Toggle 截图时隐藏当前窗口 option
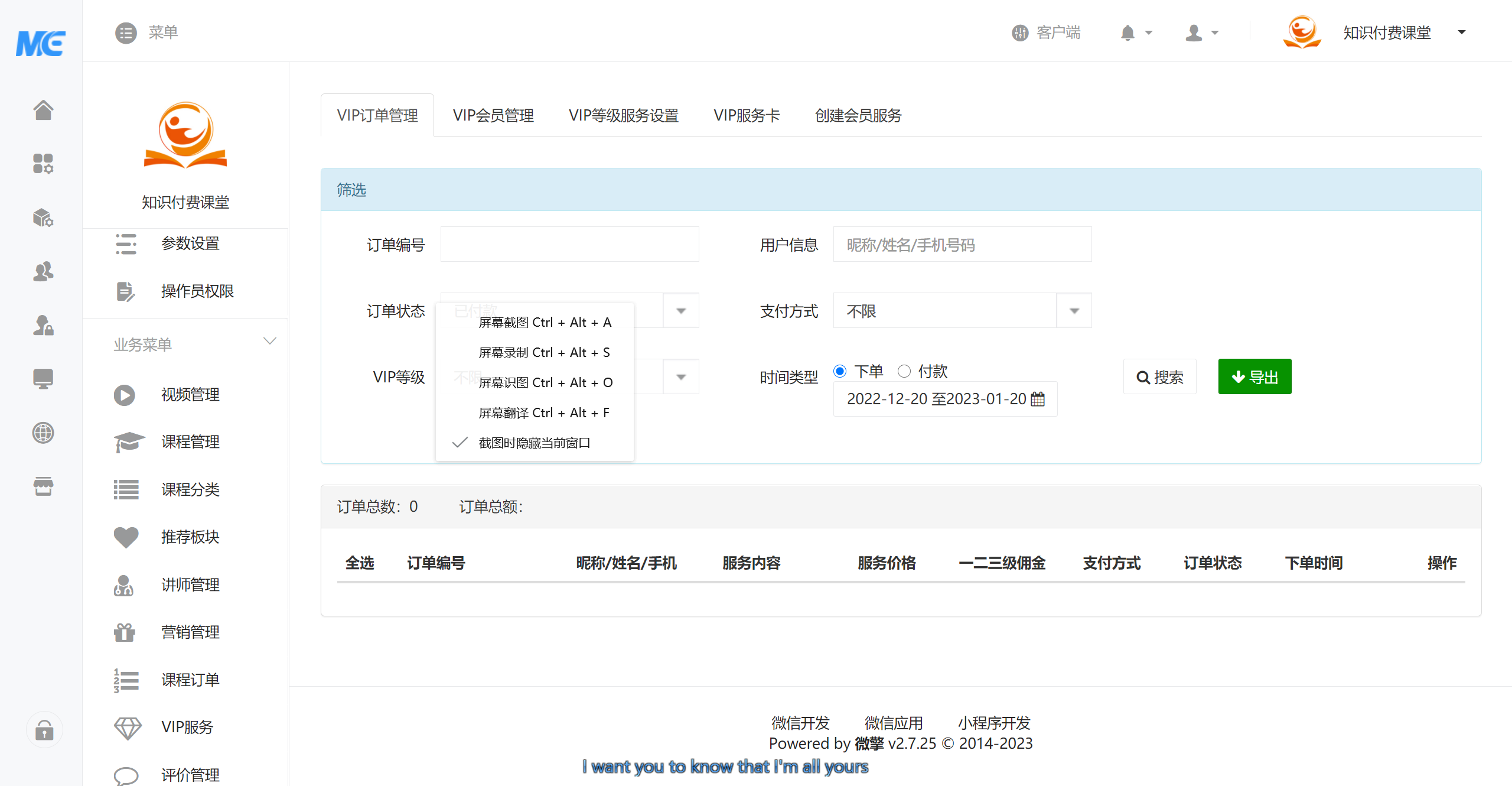1512x786 pixels. point(534,443)
